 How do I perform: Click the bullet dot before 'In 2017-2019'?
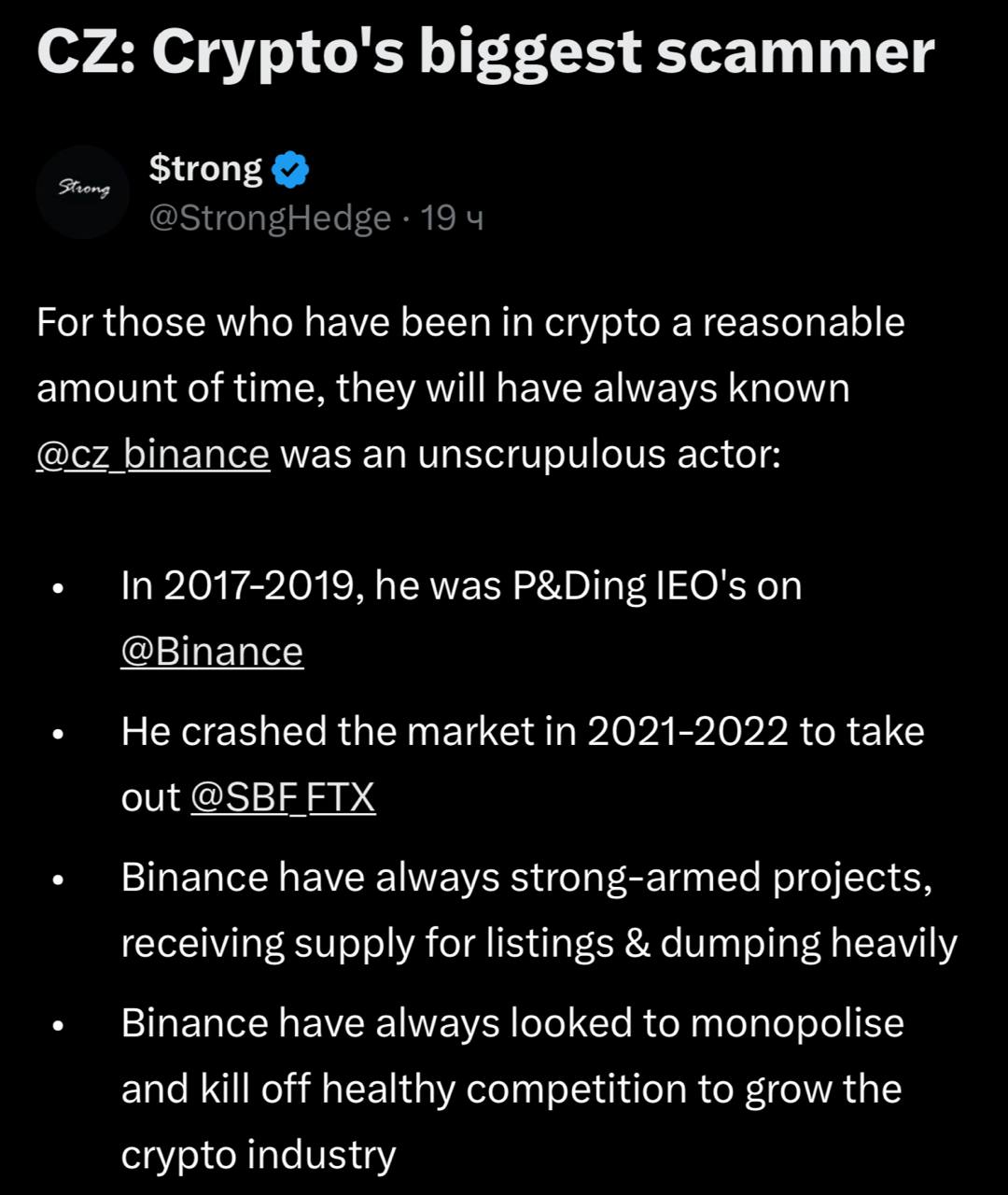pyautogui.click(x=58, y=589)
